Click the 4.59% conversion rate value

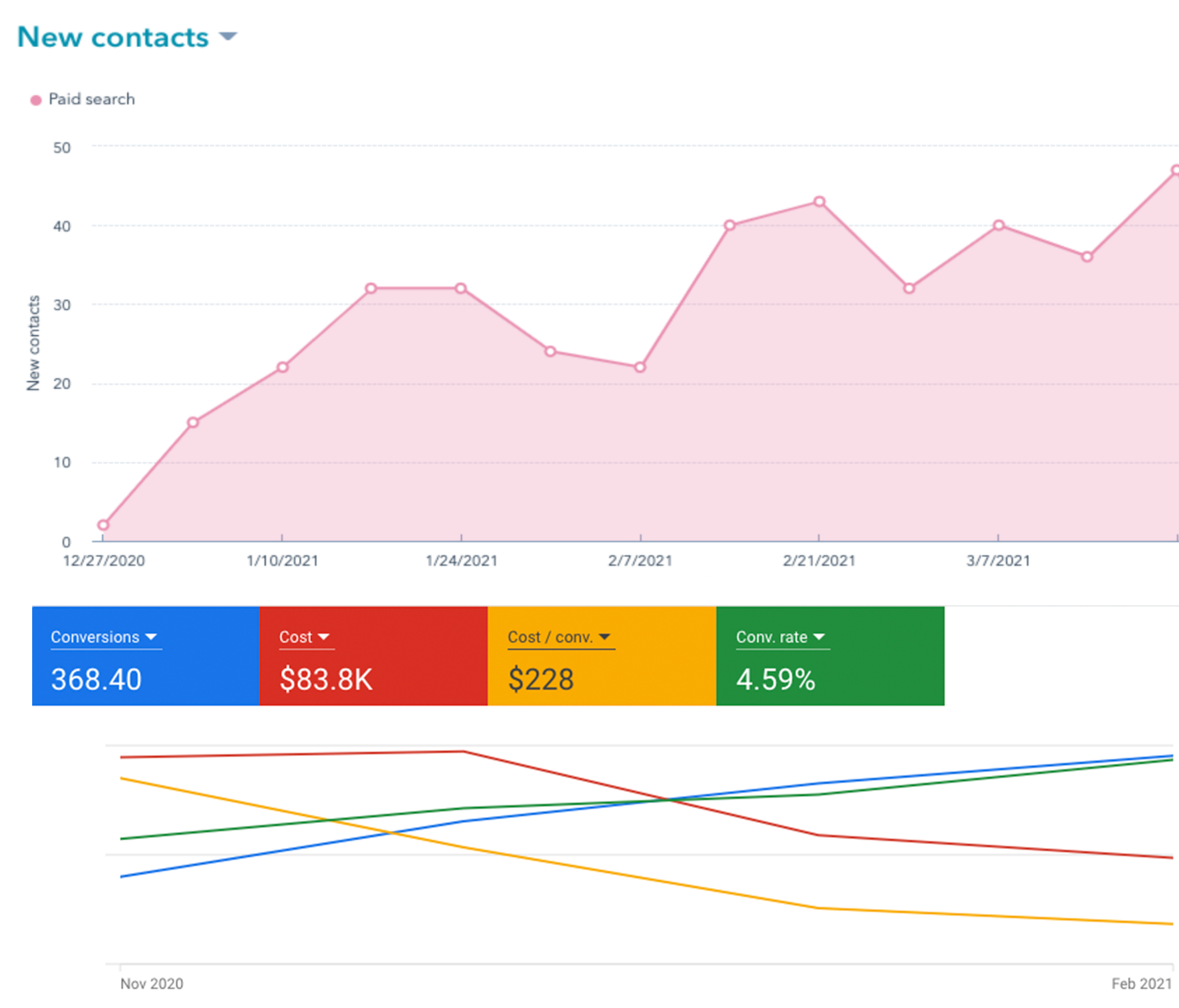click(776, 679)
